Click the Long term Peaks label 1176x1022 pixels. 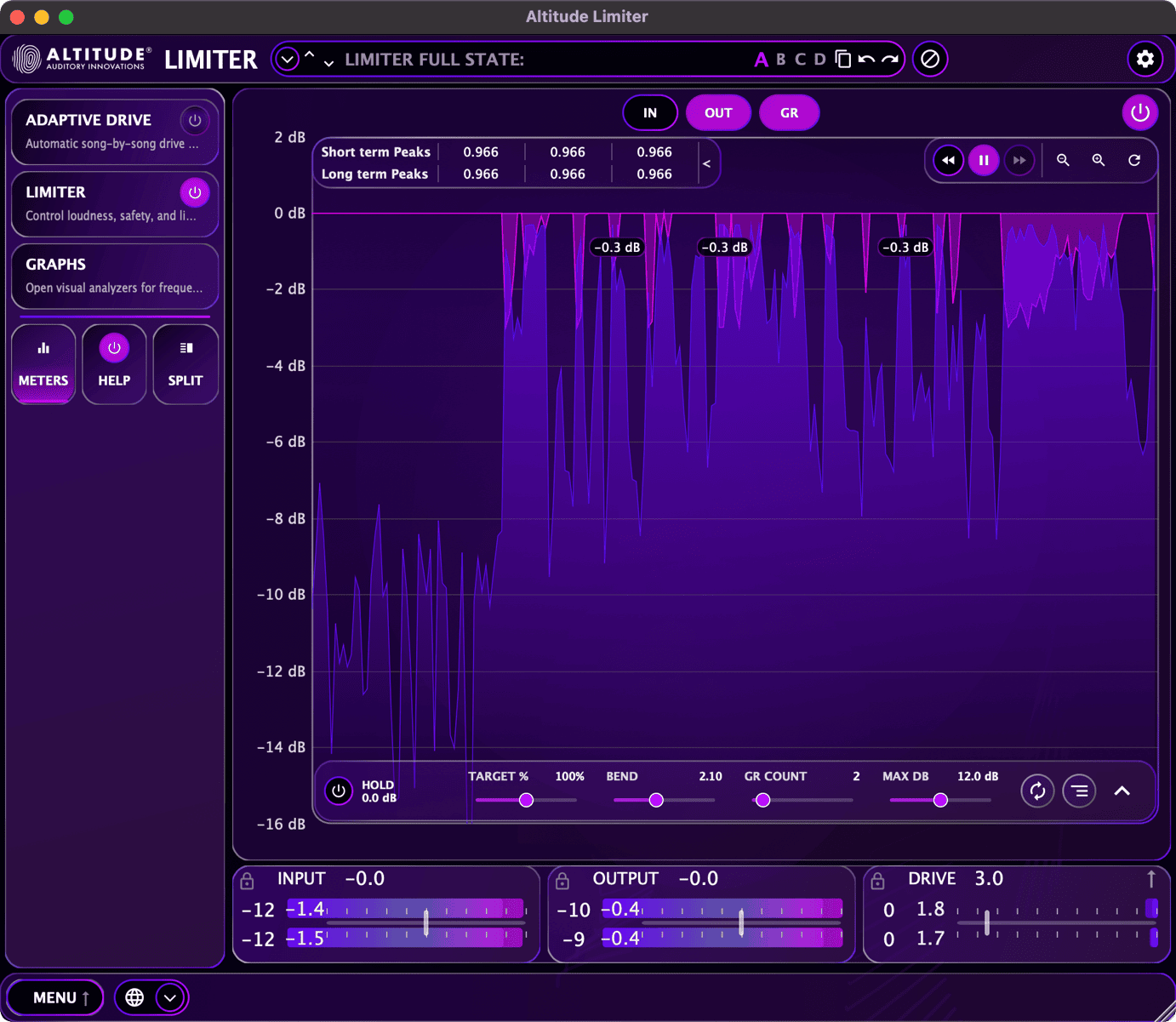tap(374, 174)
